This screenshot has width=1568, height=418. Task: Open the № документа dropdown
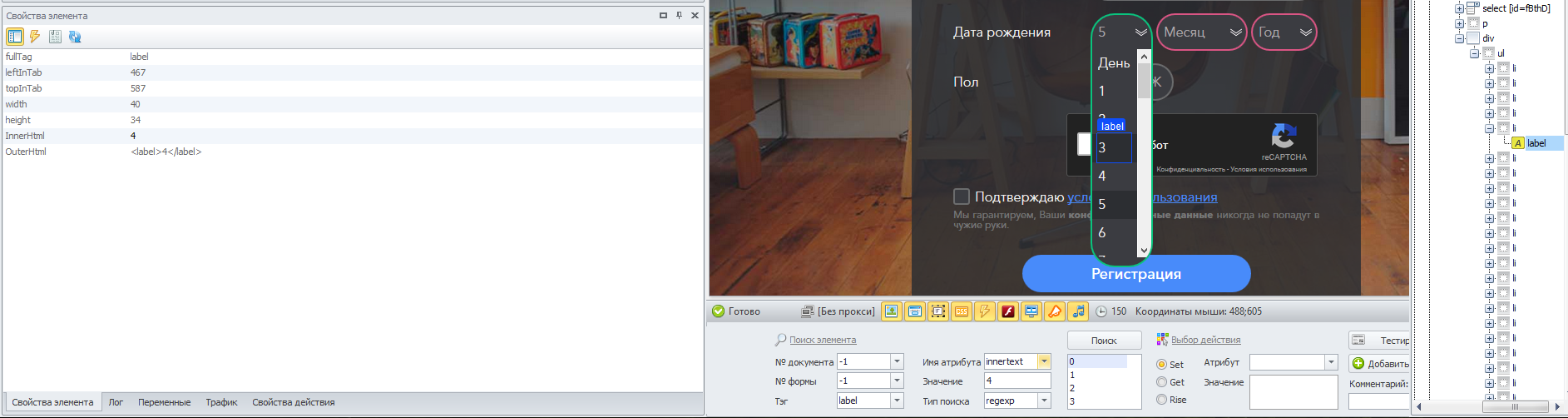point(897,361)
